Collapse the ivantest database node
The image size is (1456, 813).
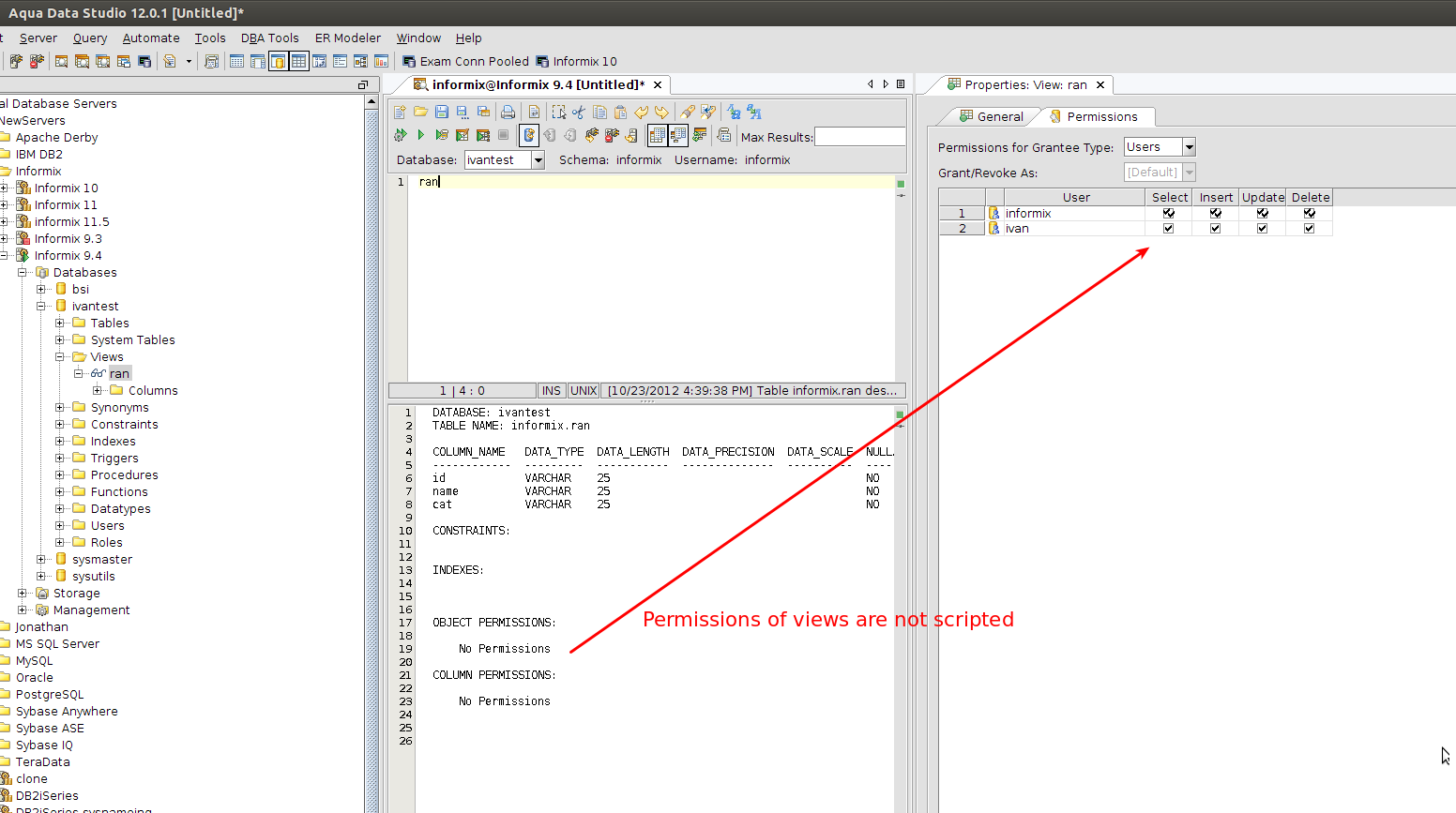pos(41,306)
